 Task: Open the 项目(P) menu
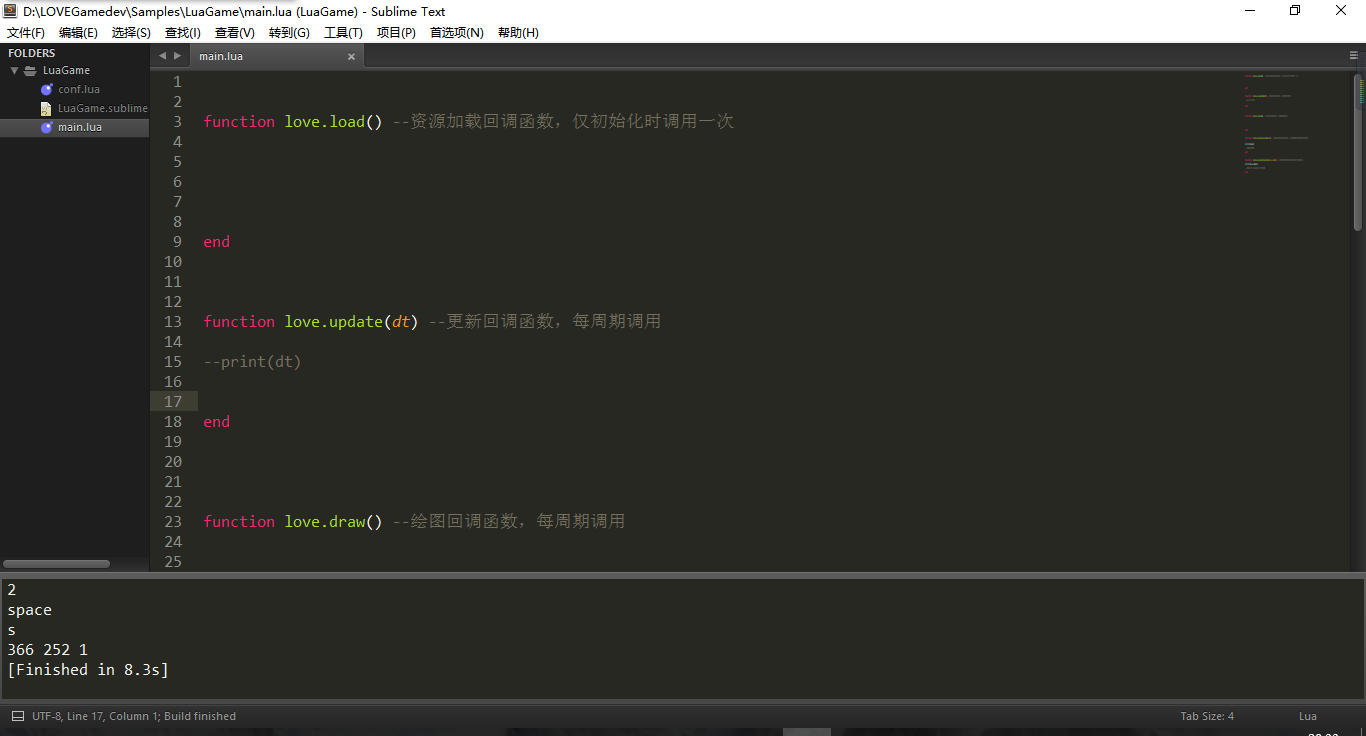pos(396,33)
